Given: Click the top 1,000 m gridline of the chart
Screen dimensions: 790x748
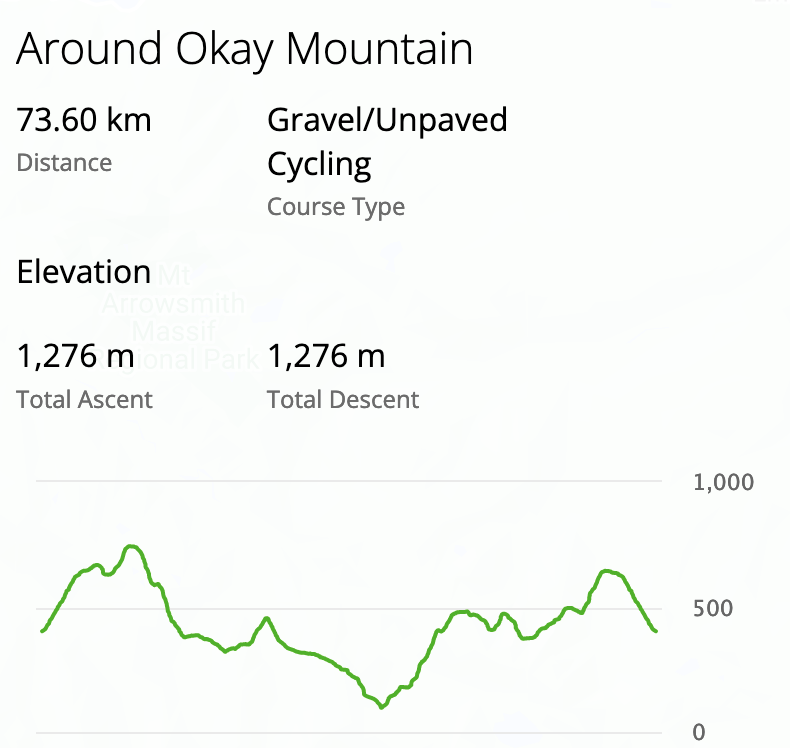Looking at the screenshot, I should pyautogui.click(x=350, y=482).
